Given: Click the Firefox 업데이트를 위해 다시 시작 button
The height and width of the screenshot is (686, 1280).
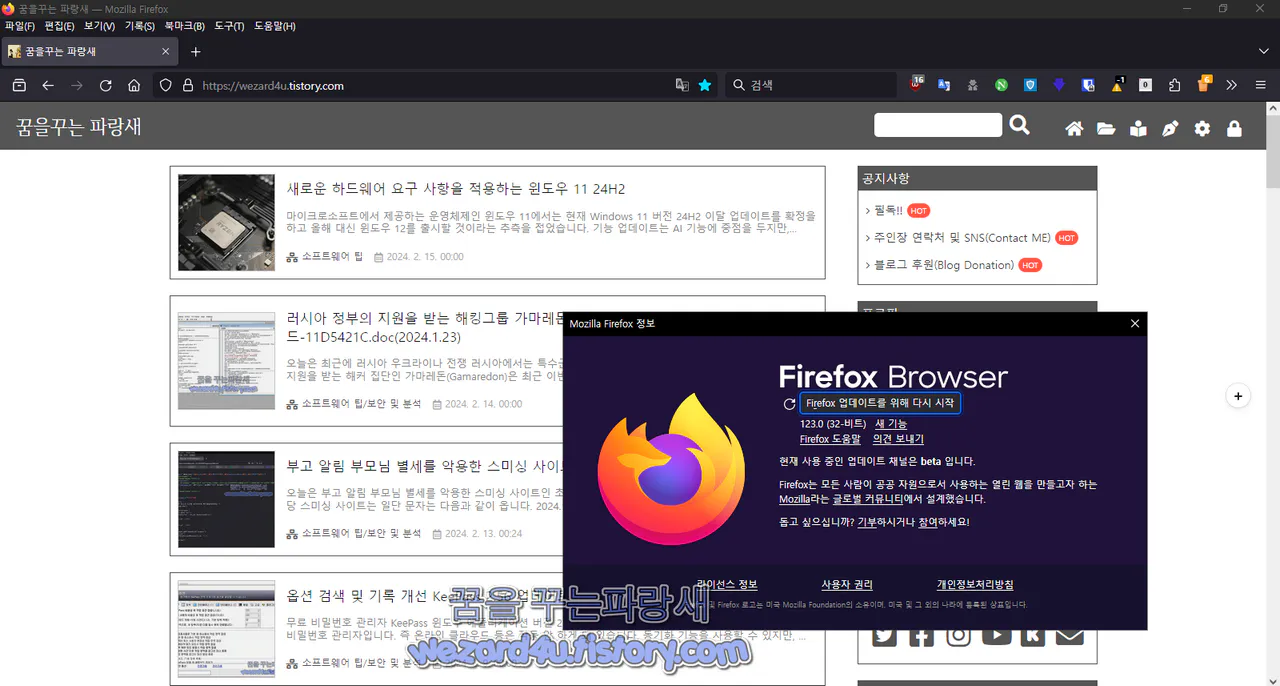Looking at the screenshot, I should click(x=880, y=404).
